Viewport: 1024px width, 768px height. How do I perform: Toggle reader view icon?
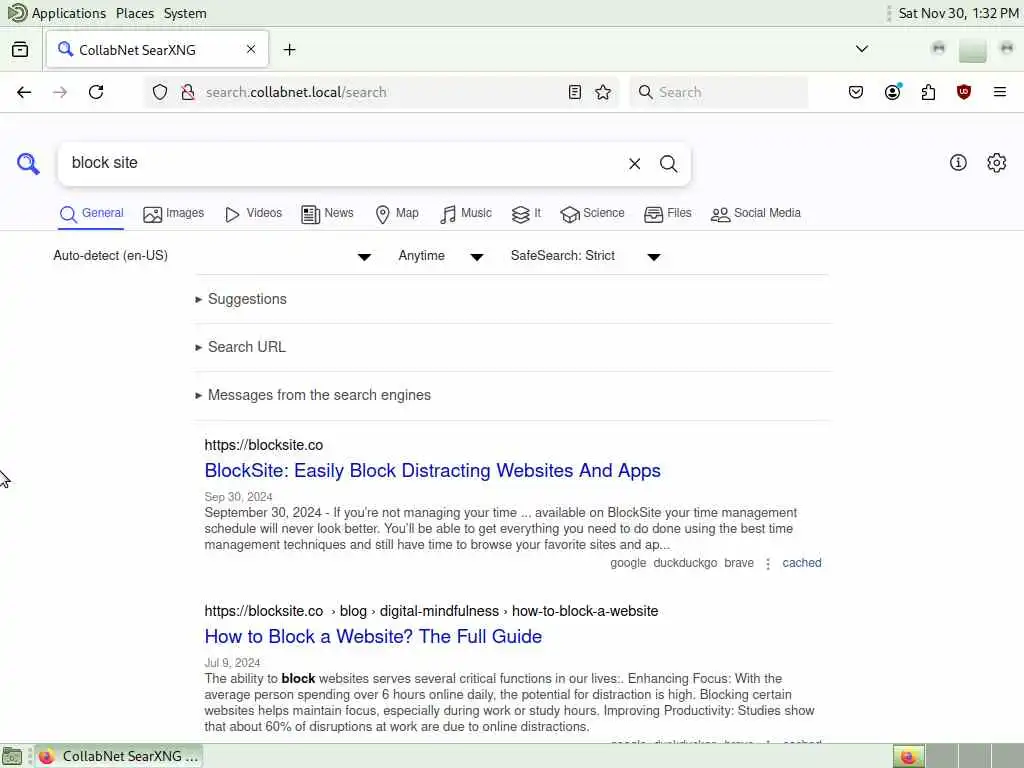(575, 92)
